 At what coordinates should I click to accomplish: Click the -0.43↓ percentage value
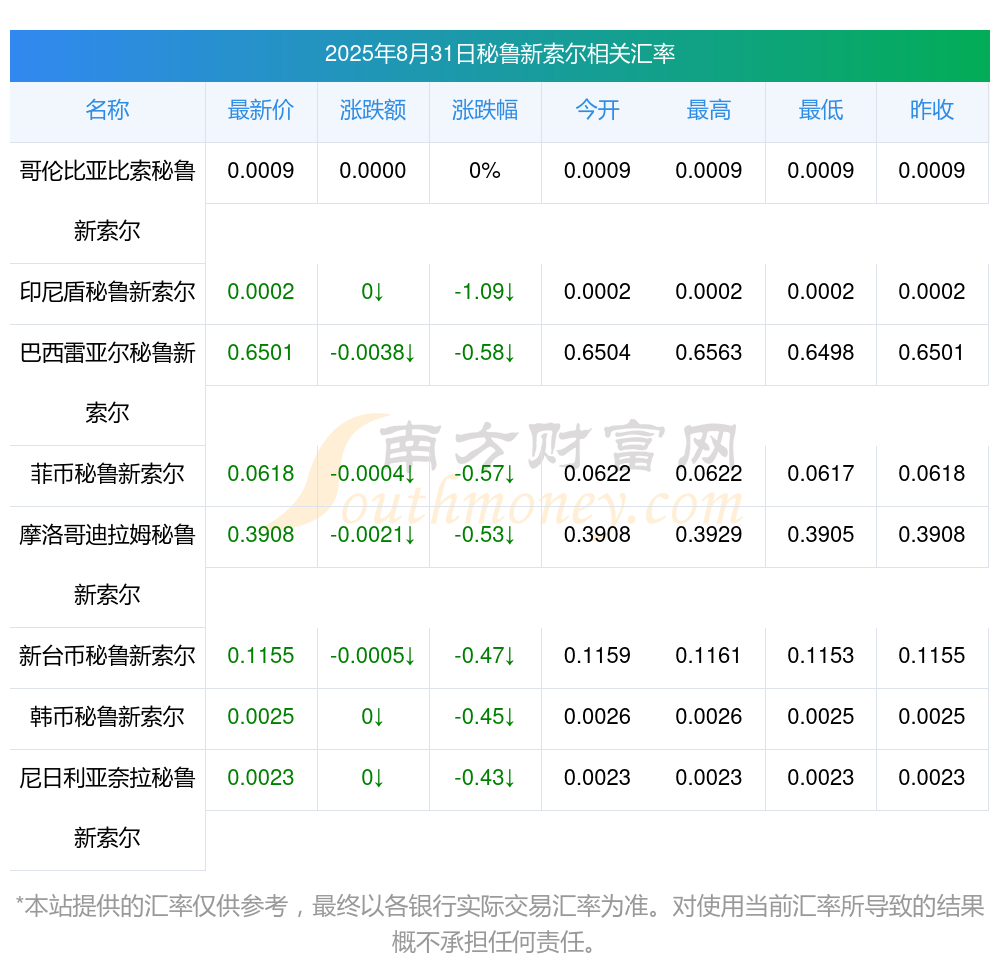coord(485,777)
